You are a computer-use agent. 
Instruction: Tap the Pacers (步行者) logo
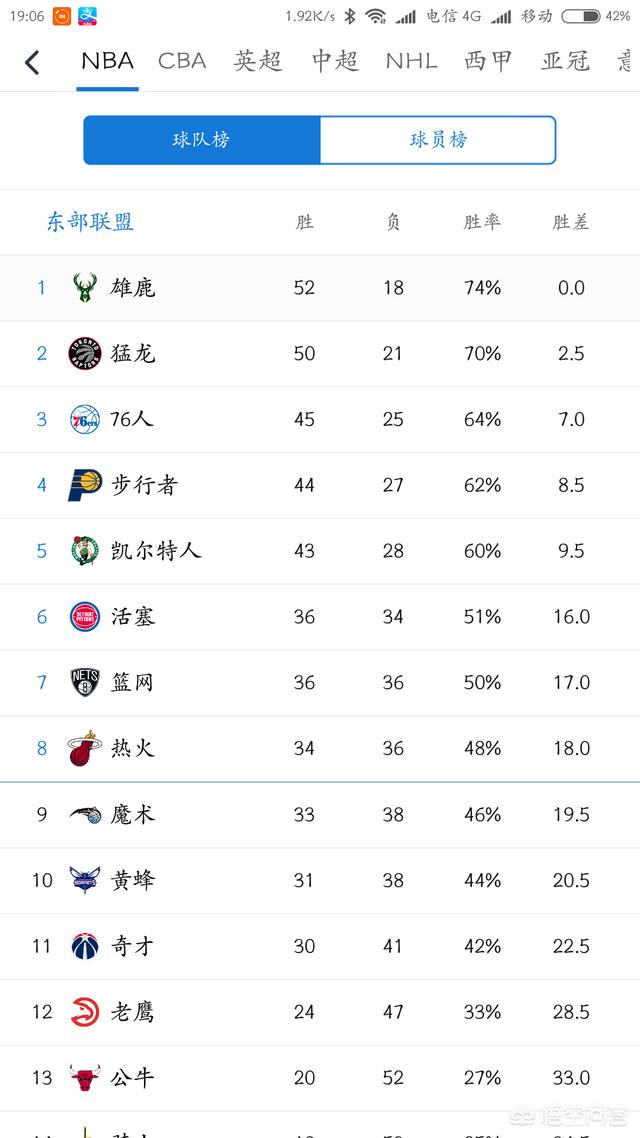point(85,485)
